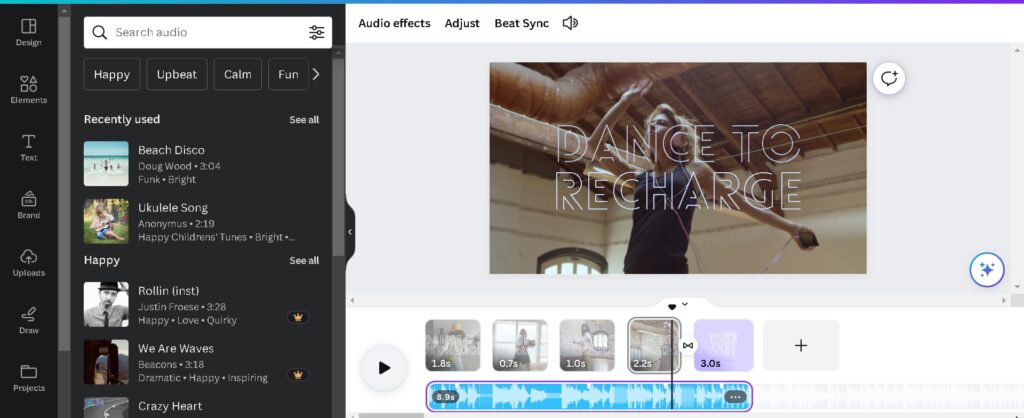Click crown icon on Rollin (inst)
Image resolution: width=1024 pixels, height=418 pixels.
click(x=298, y=317)
